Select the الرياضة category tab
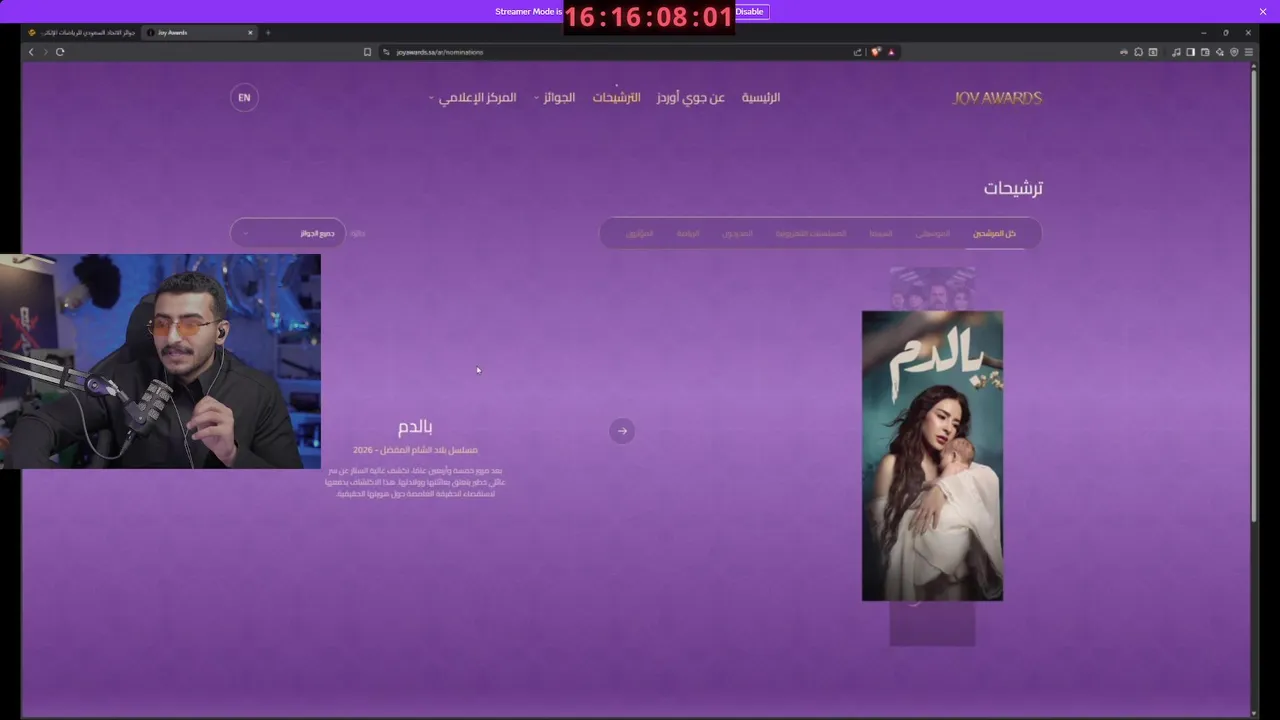Viewport: 1280px width, 720px height. tap(688, 234)
